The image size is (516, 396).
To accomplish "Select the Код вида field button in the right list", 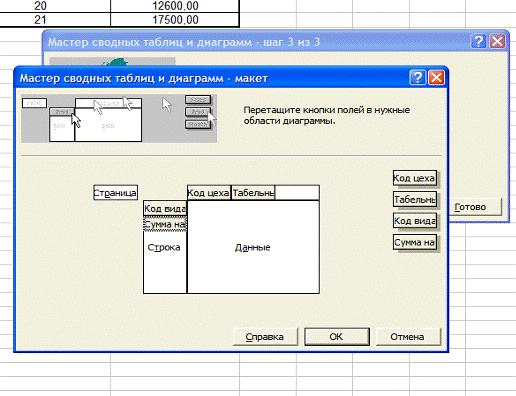I will (x=415, y=221).
